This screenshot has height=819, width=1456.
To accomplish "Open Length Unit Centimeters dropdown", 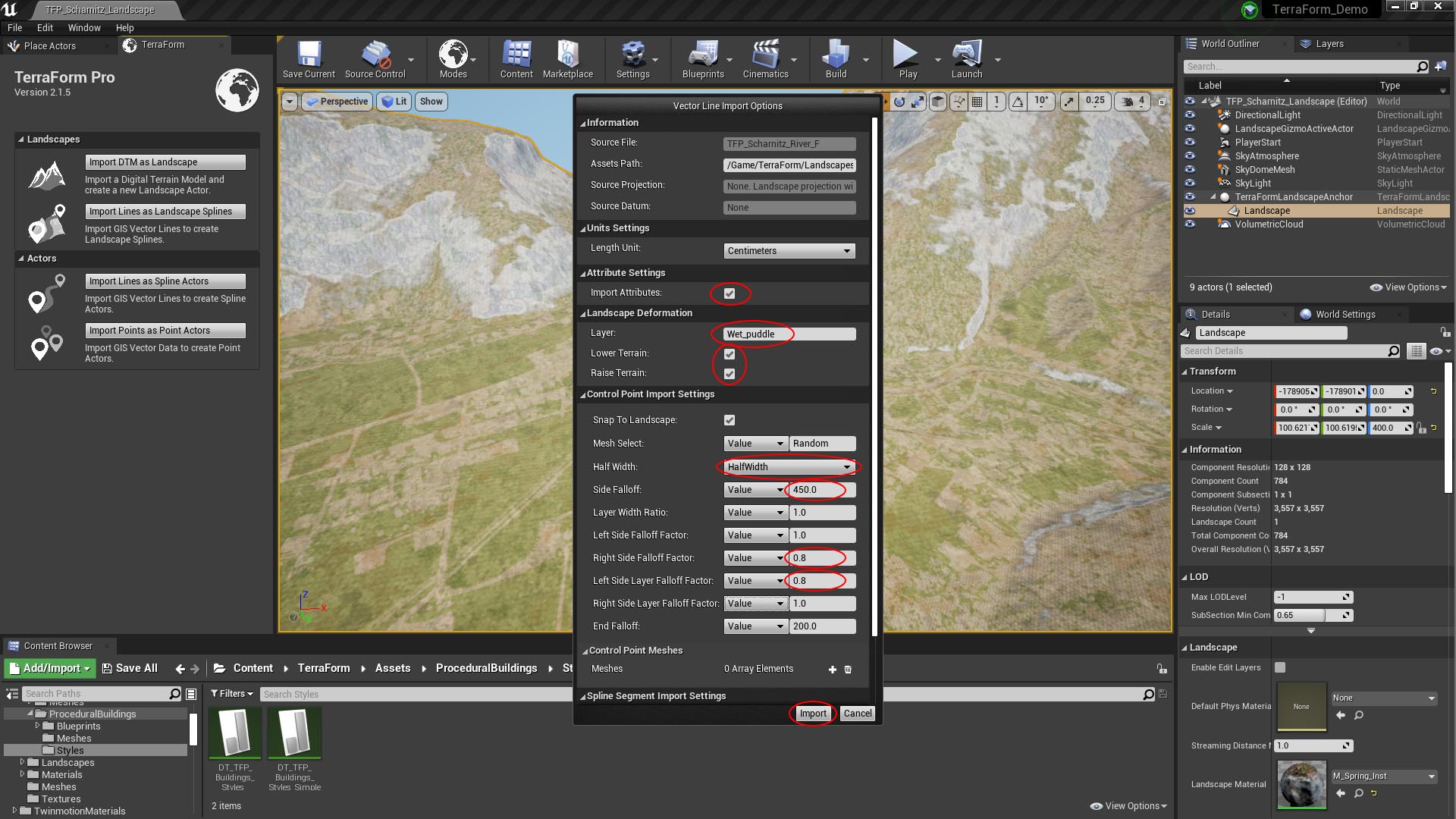I will pos(789,251).
